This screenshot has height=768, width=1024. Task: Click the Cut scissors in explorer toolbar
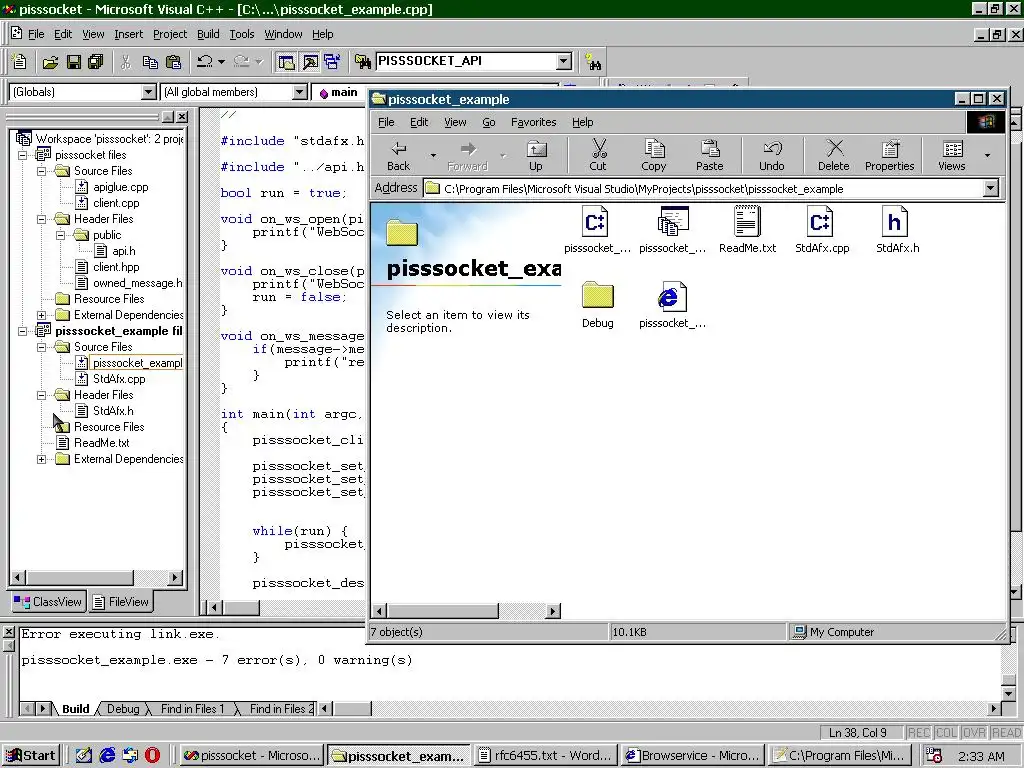point(598,155)
